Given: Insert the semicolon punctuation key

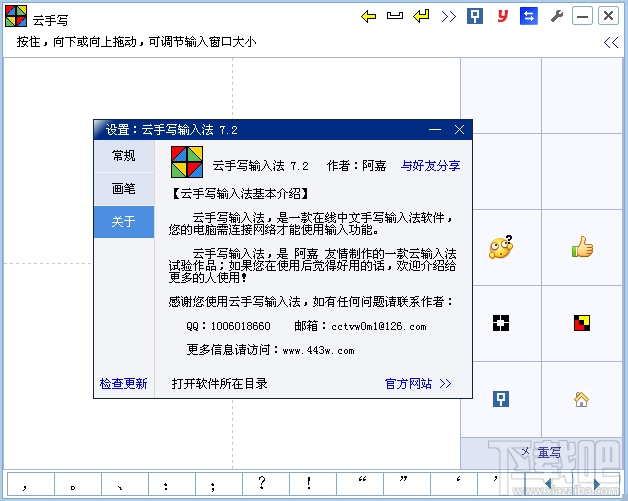Looking at the screenshot, I should 219,484.
